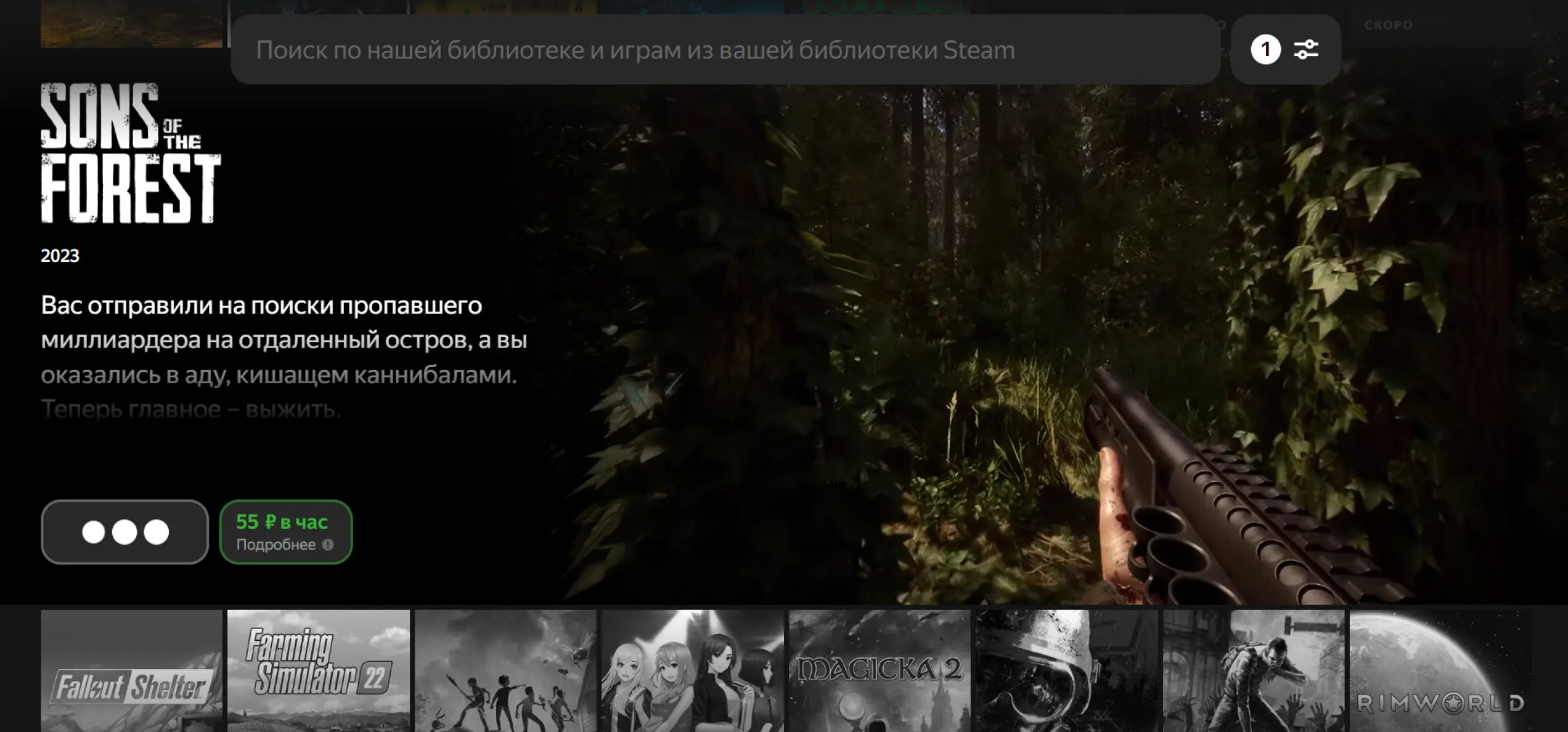
Task: Open the Magicka 2 game tile
Action: point(879,670)
